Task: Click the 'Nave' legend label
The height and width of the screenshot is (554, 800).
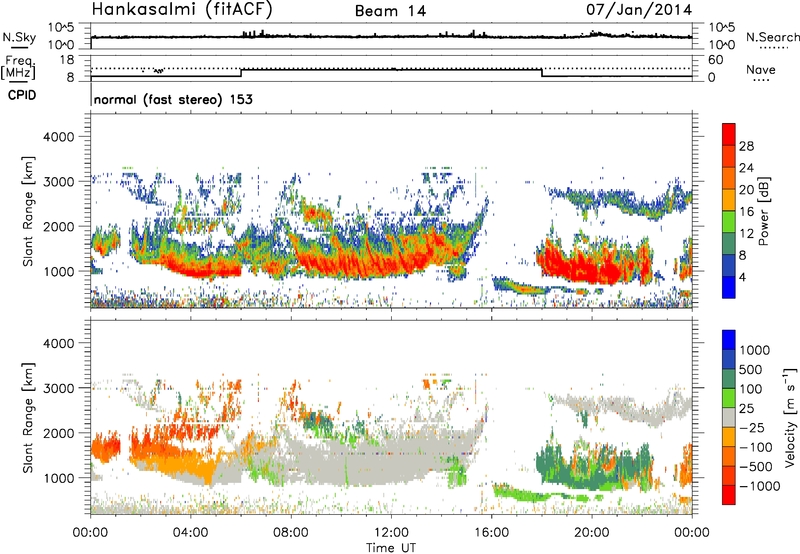Action: pyautogui.click(x=761, y=69)
